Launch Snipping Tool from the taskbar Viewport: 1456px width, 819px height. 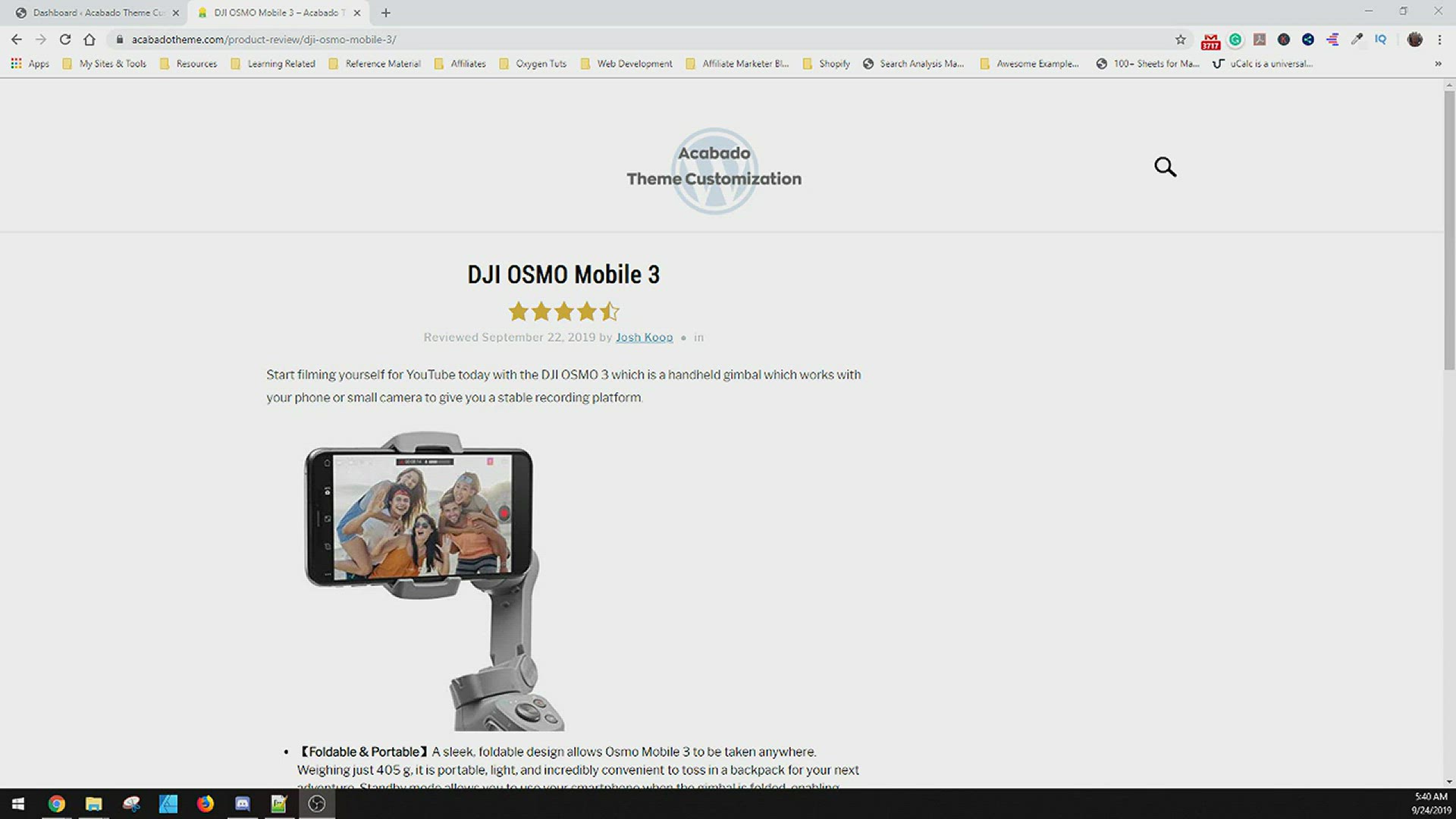pyautogui.click(x=131, y=804)
